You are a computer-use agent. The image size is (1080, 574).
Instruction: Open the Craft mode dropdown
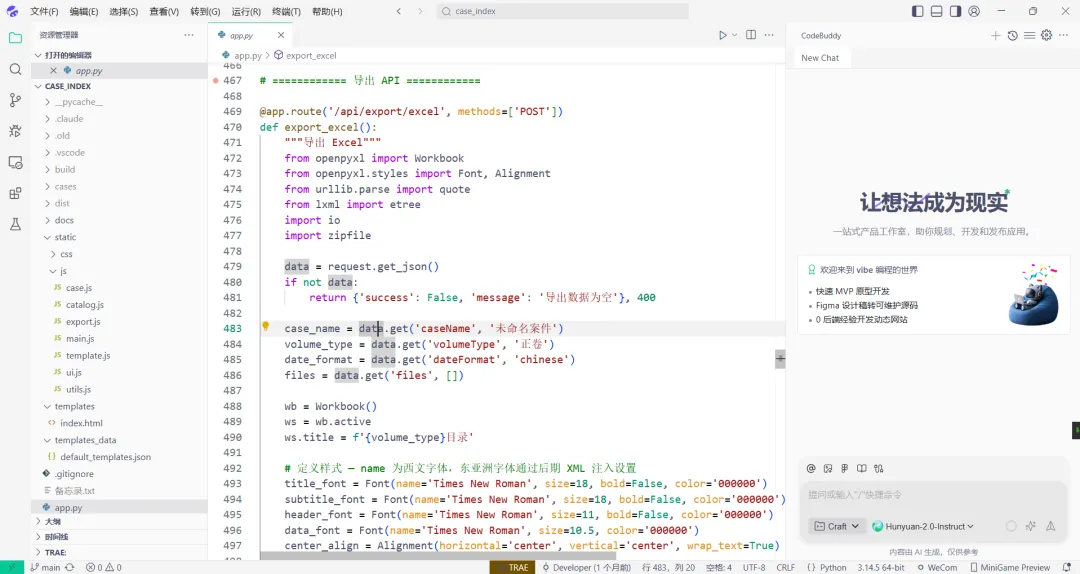[x=836, y=526]
